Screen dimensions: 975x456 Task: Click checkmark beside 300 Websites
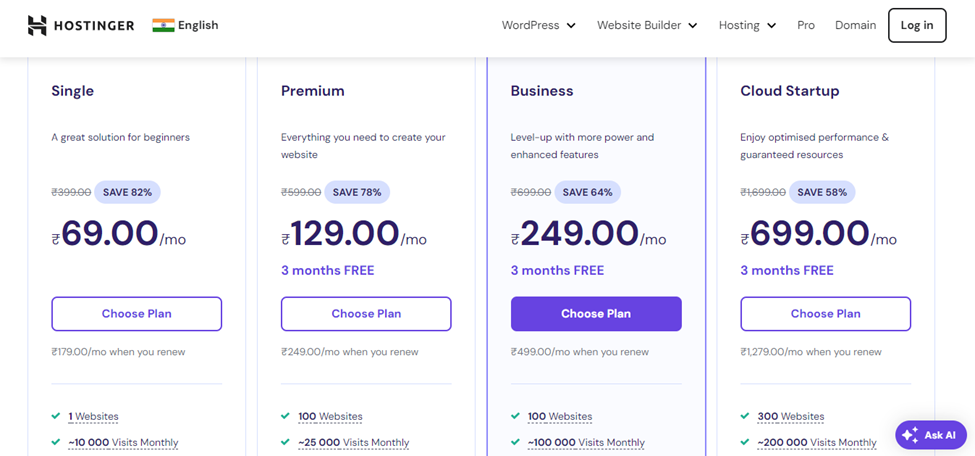pos(745,416)
